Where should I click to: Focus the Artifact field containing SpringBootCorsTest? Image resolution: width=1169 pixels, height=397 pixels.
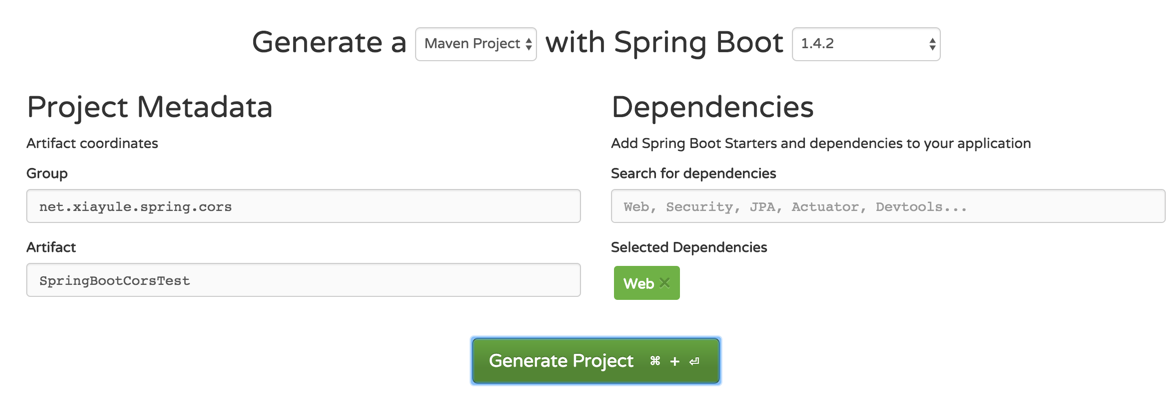[303, 280]
